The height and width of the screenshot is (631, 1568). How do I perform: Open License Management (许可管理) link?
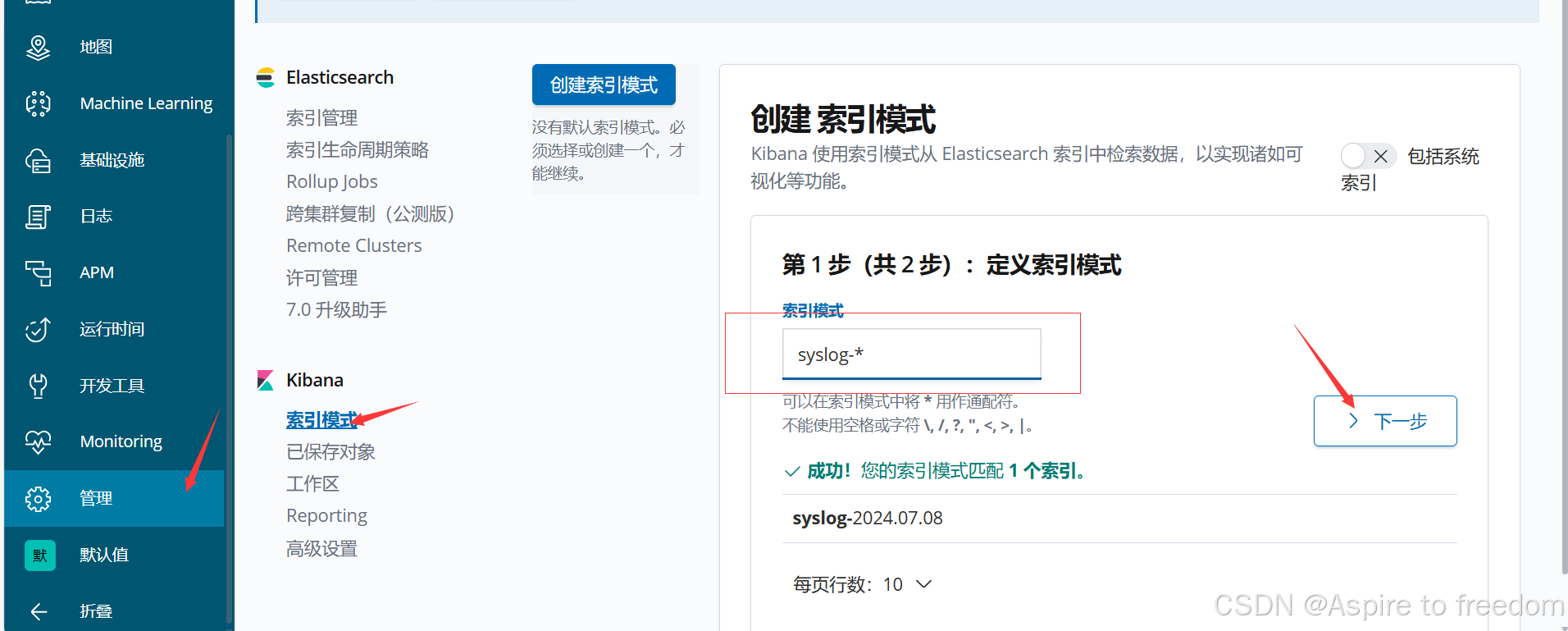coord(321,277)
